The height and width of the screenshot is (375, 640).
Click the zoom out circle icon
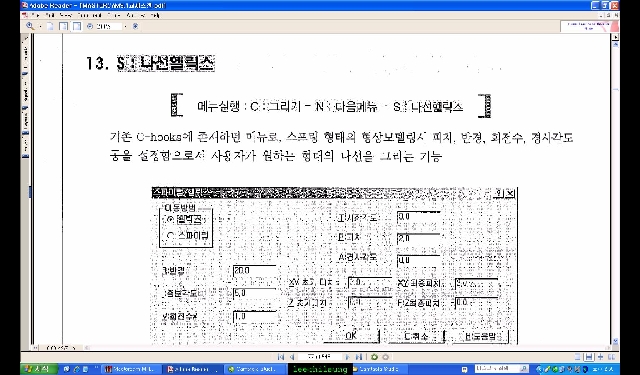click(90, 26)
